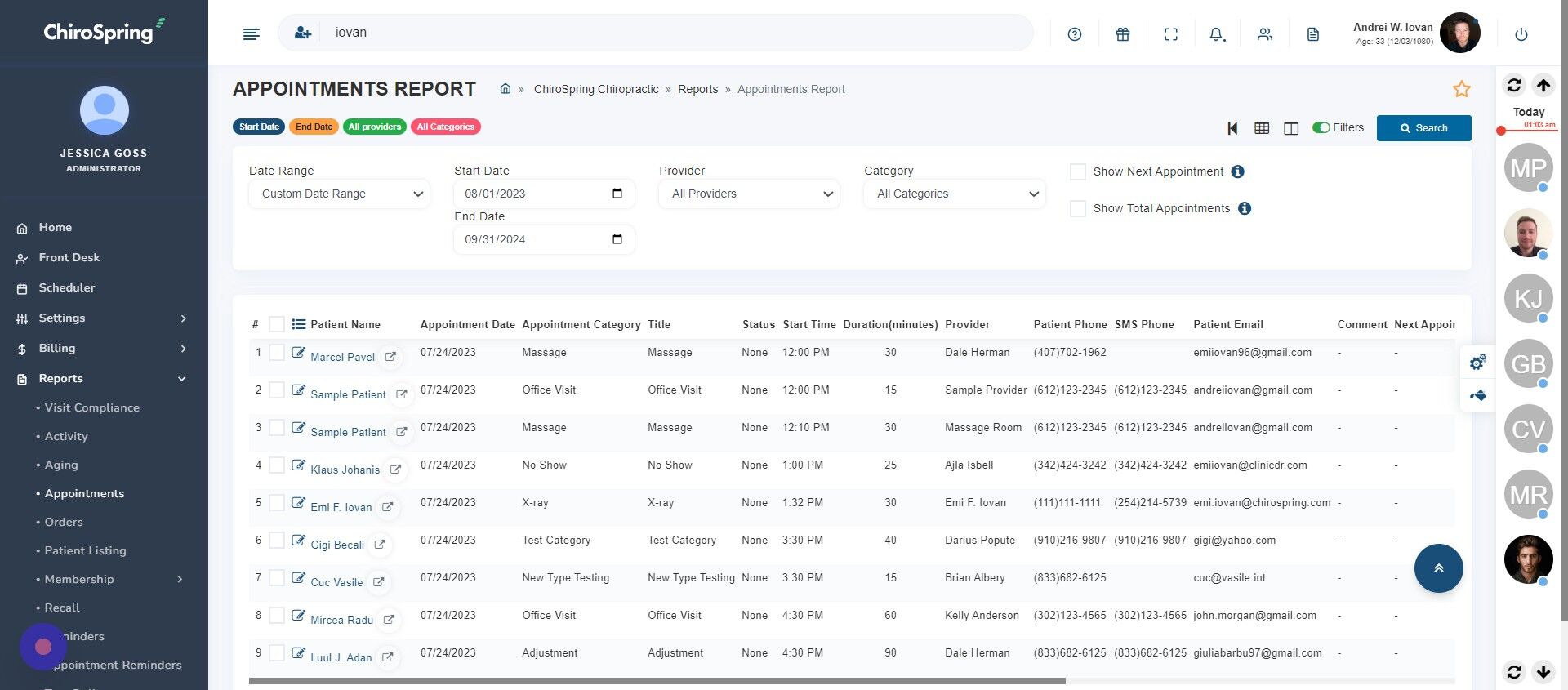Open Front Desk in sidebar
The width and height of the screenshot is (1568, 690).
pos(69,257)
